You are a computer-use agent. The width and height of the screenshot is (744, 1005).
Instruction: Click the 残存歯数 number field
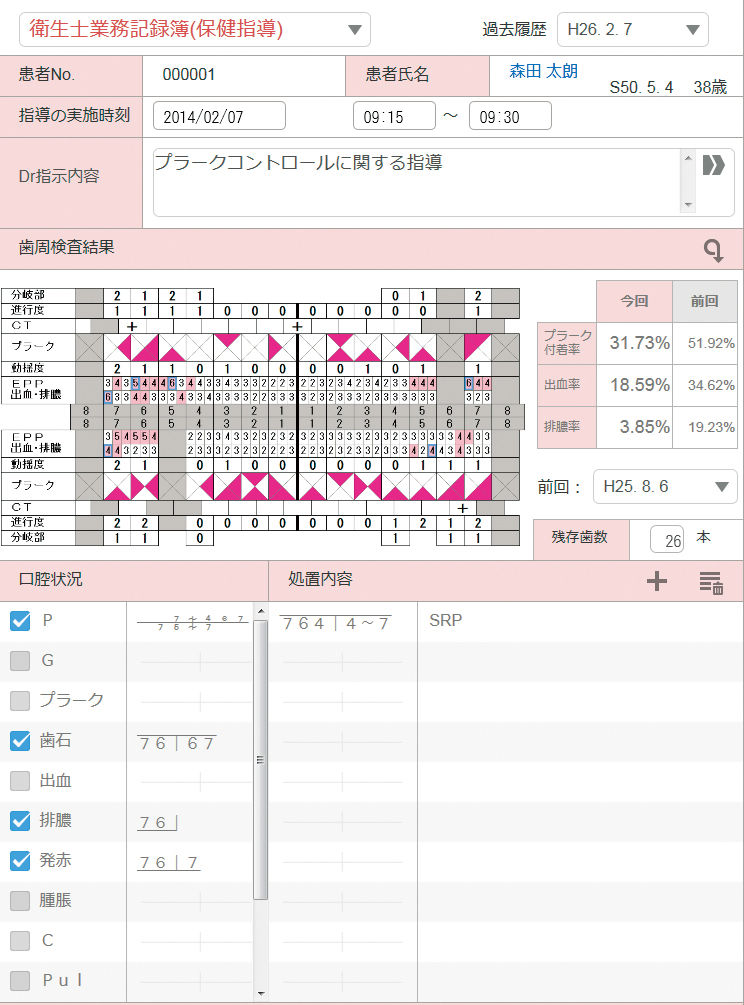[x=666, y=540]
